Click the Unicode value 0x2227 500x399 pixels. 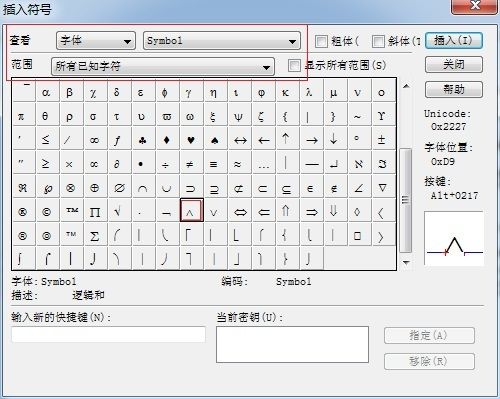point(448,127)
